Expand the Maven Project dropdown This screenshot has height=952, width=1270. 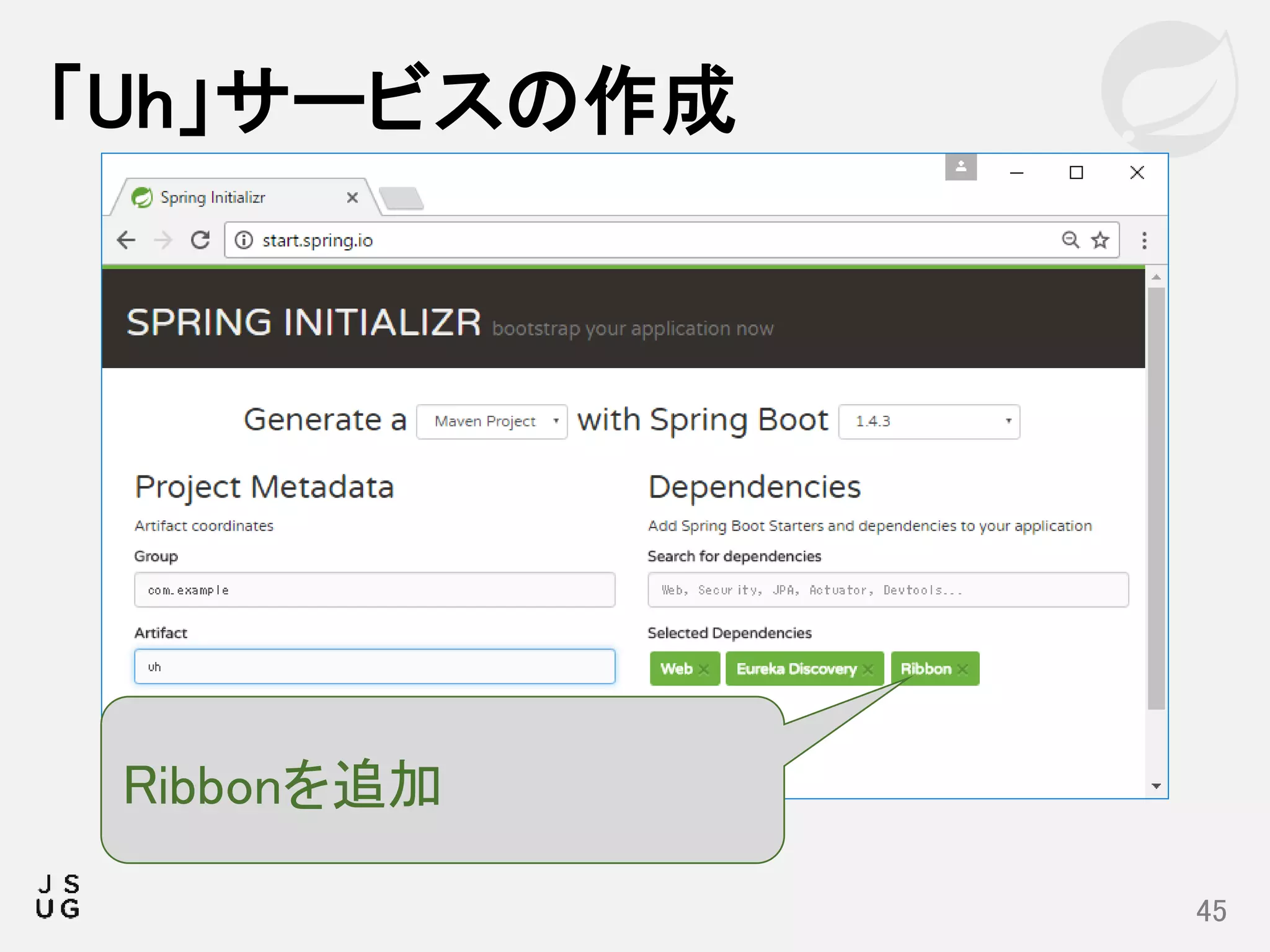492,421
